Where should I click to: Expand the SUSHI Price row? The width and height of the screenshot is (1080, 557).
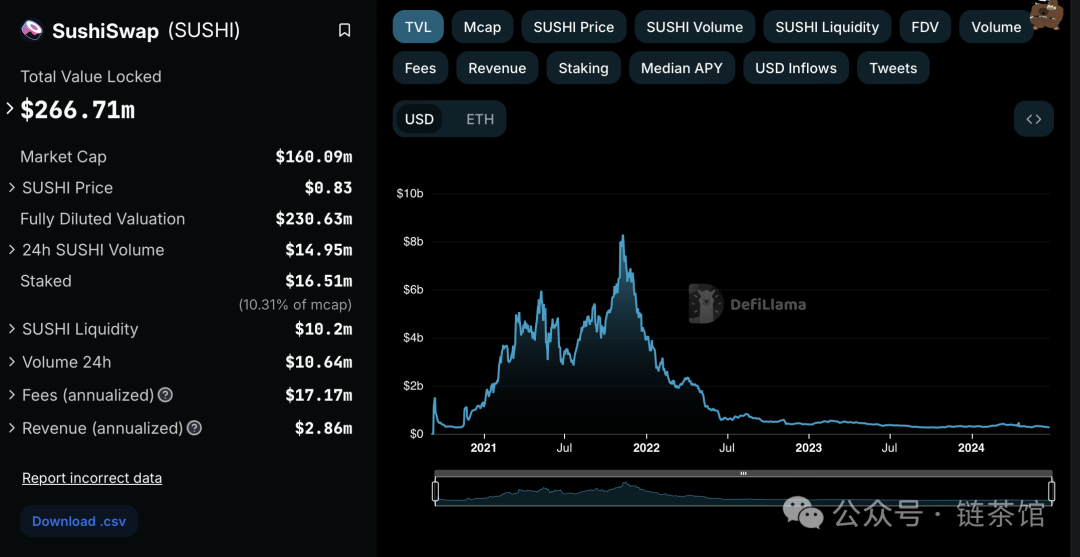click(12, 187)
